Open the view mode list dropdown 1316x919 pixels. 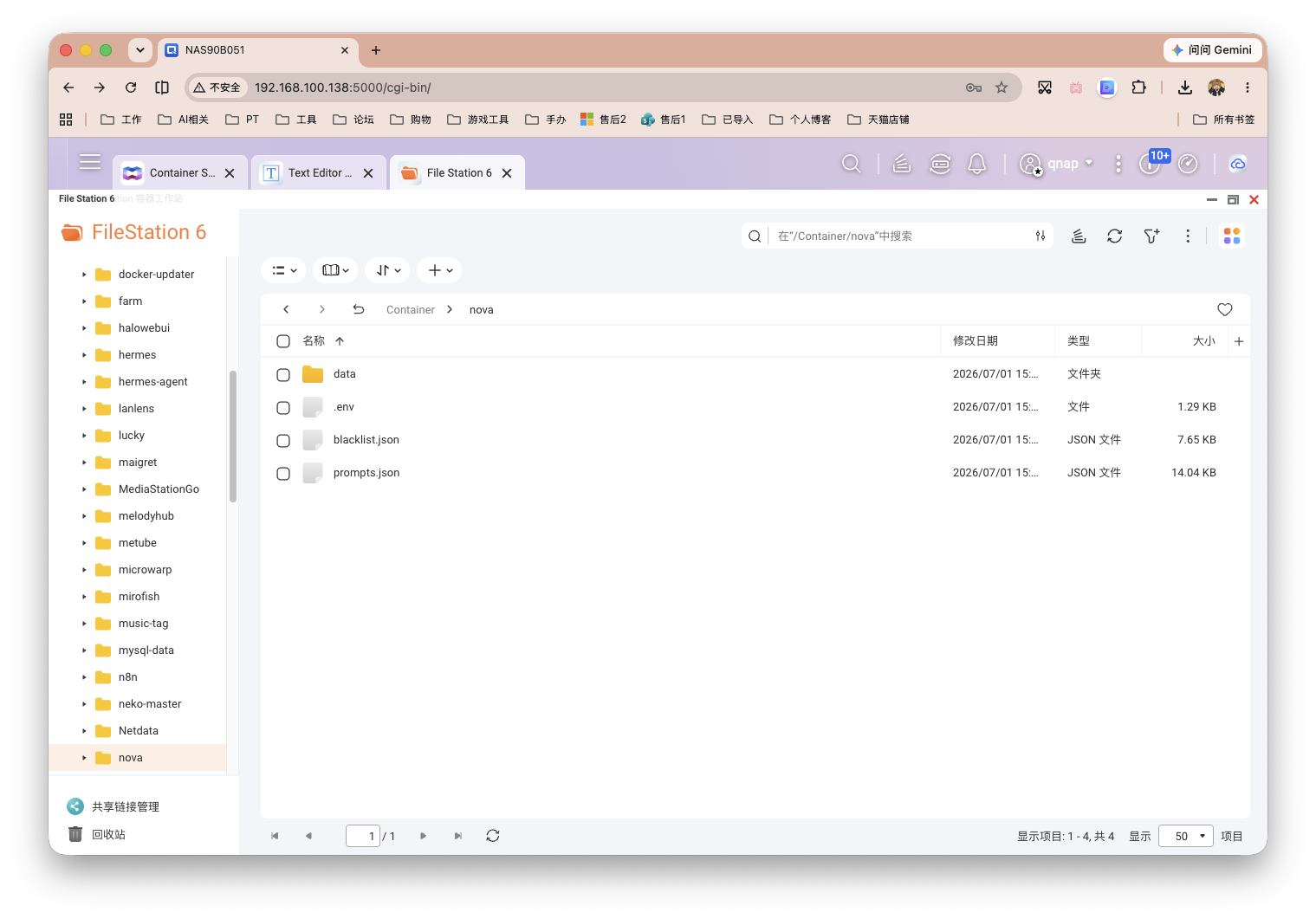pos(283,270)
